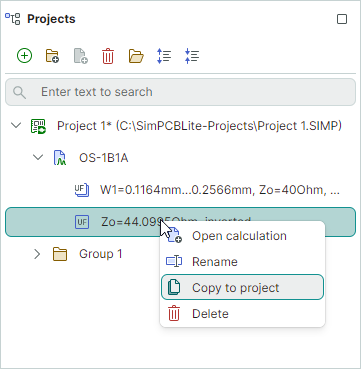The image size is (361, 369).
Task: Click the Rename menu icon
Action: 174,261
